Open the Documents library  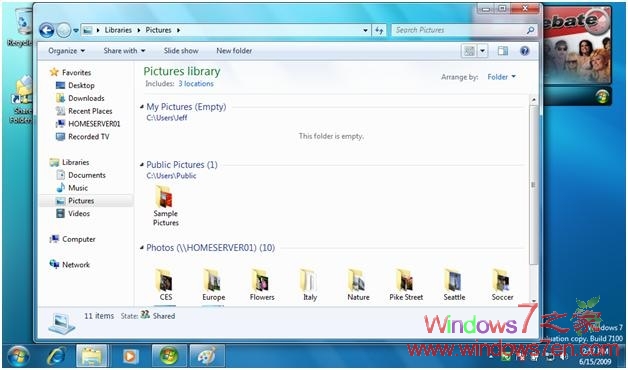(x=81, y=175)
